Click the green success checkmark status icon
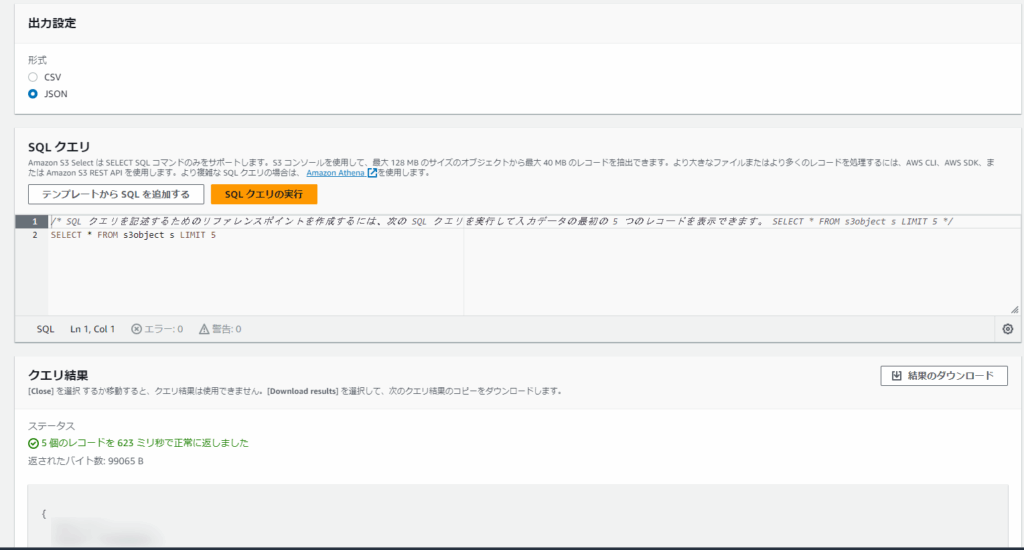1024x550 pixels. click(x=33, y=442)
